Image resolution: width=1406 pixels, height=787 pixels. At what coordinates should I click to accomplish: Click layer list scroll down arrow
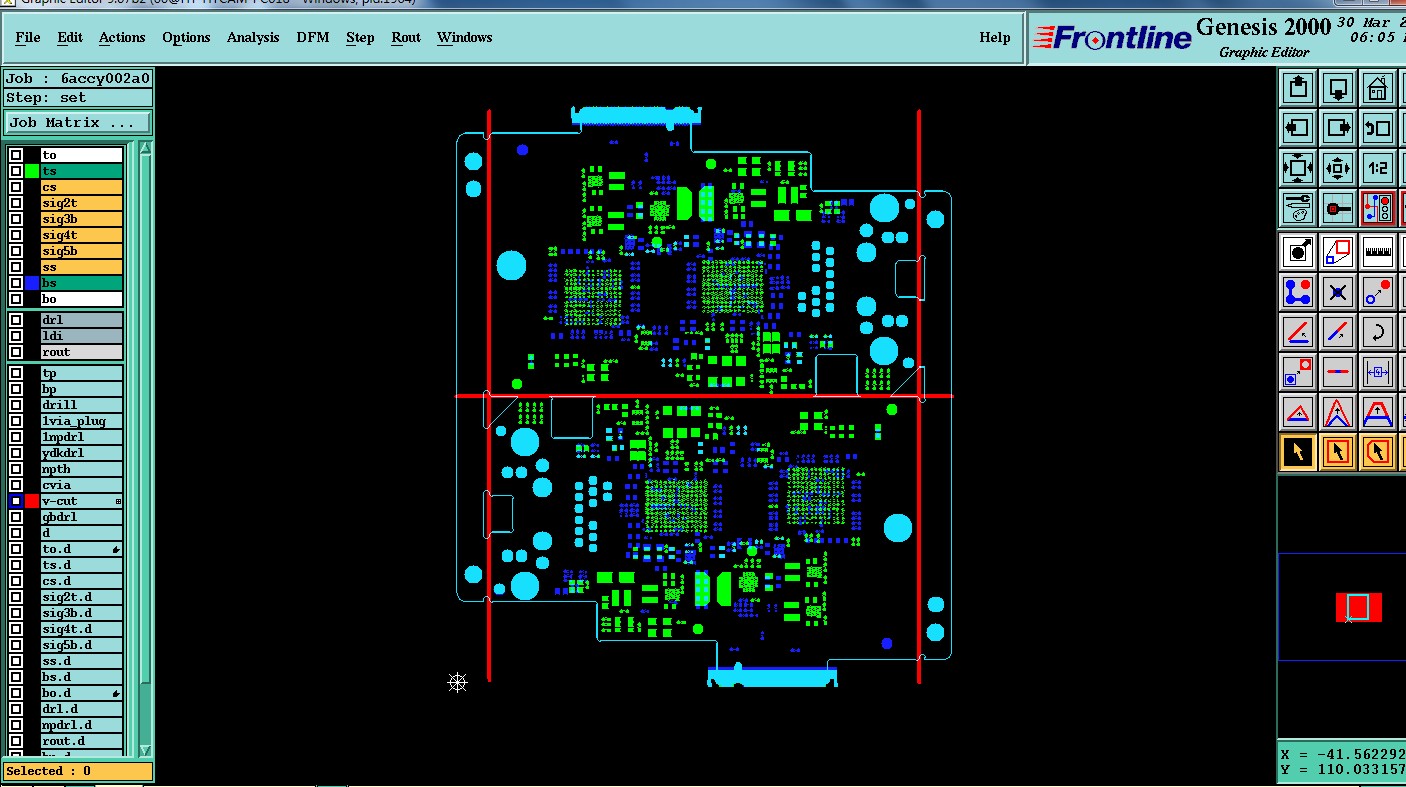145,750
